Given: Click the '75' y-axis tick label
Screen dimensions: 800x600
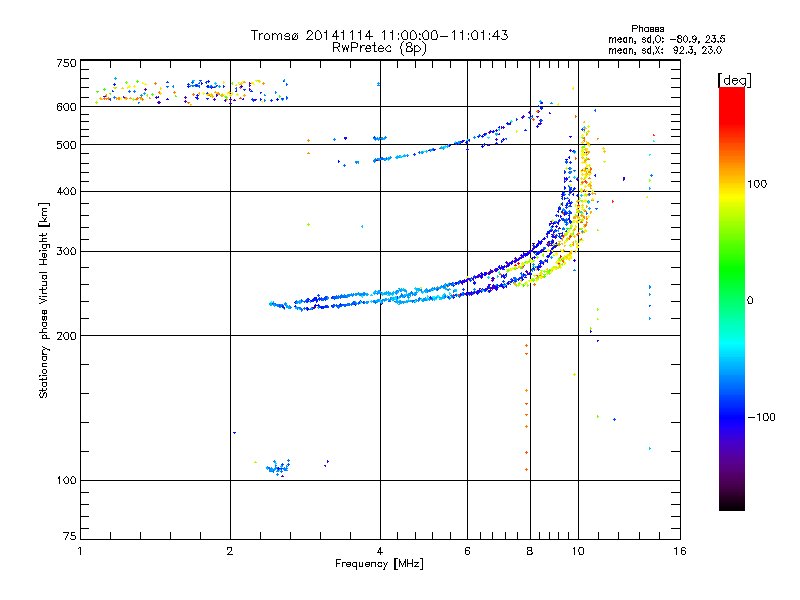Looking at the screenshot, I should (x=70, y=536).
